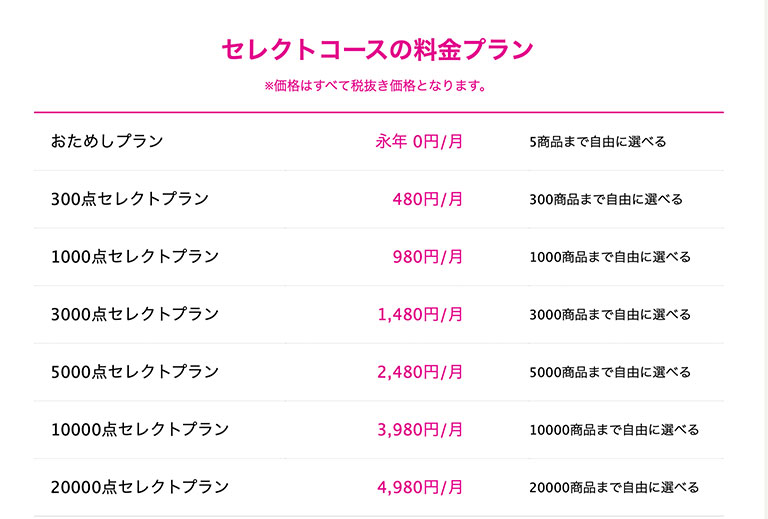Click 1000商品まで自由に選べる text
The image size is (768, 519).
(x=610, y=257)
